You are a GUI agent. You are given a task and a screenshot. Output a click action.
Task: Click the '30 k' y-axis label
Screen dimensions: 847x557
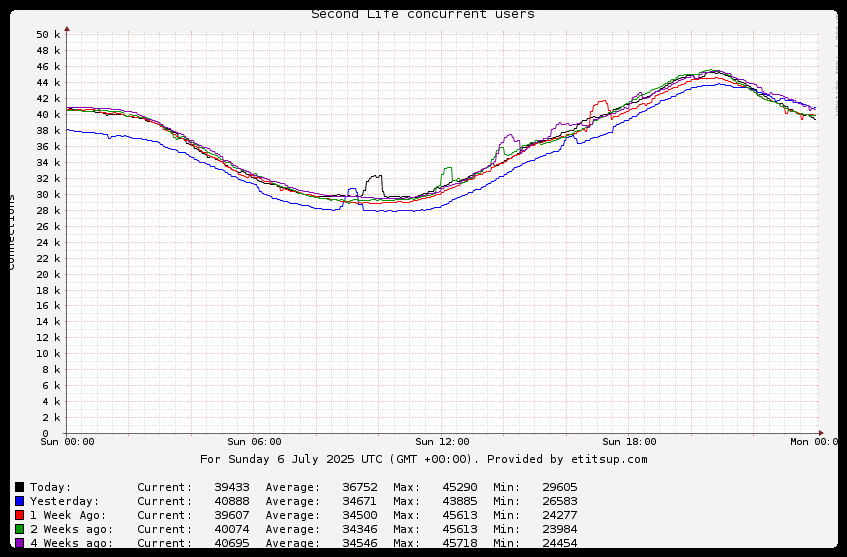(49, 194)
